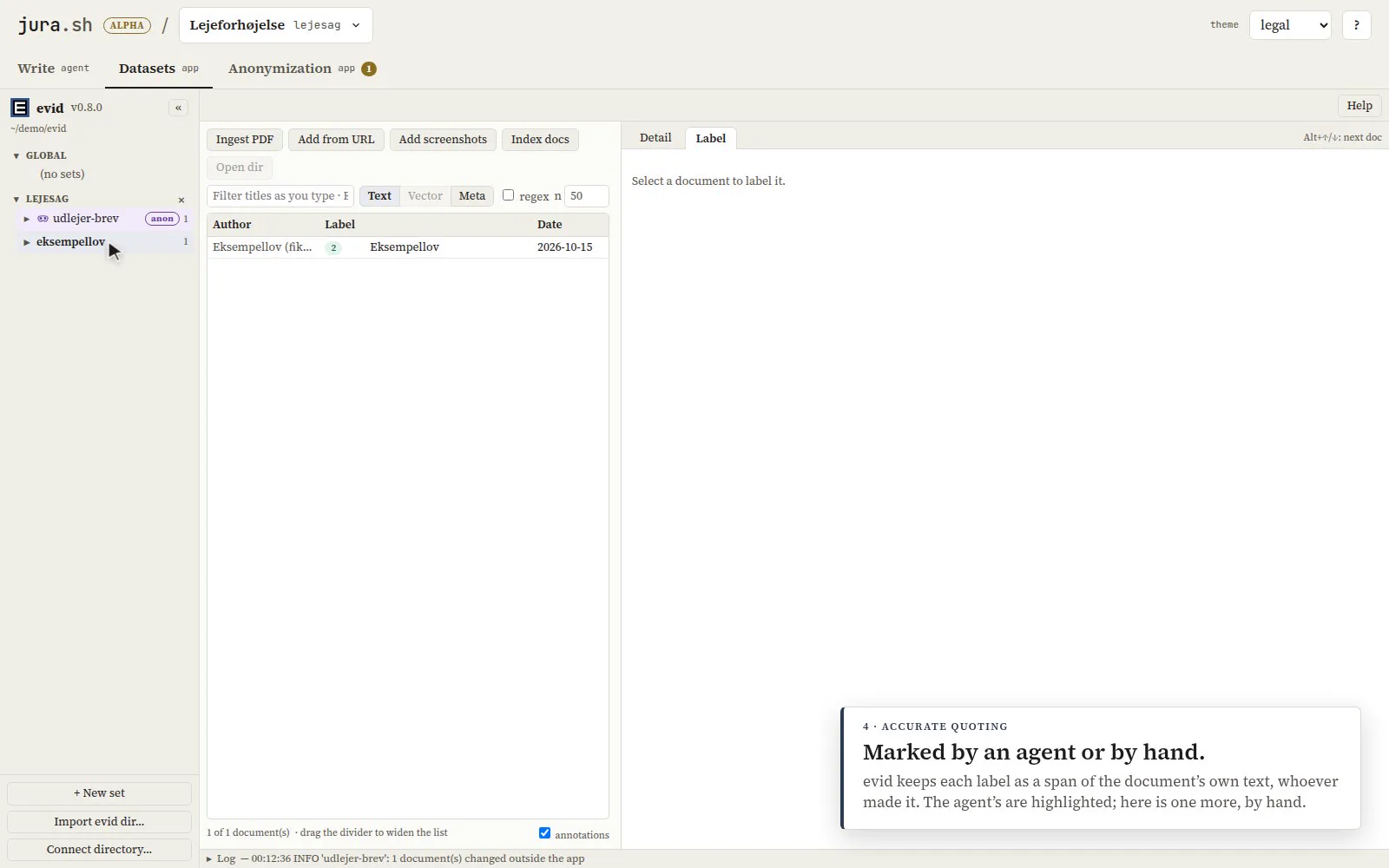
Task: Open the Lejeforhøjelse project dropdown
Action: (x=276, y=25)
